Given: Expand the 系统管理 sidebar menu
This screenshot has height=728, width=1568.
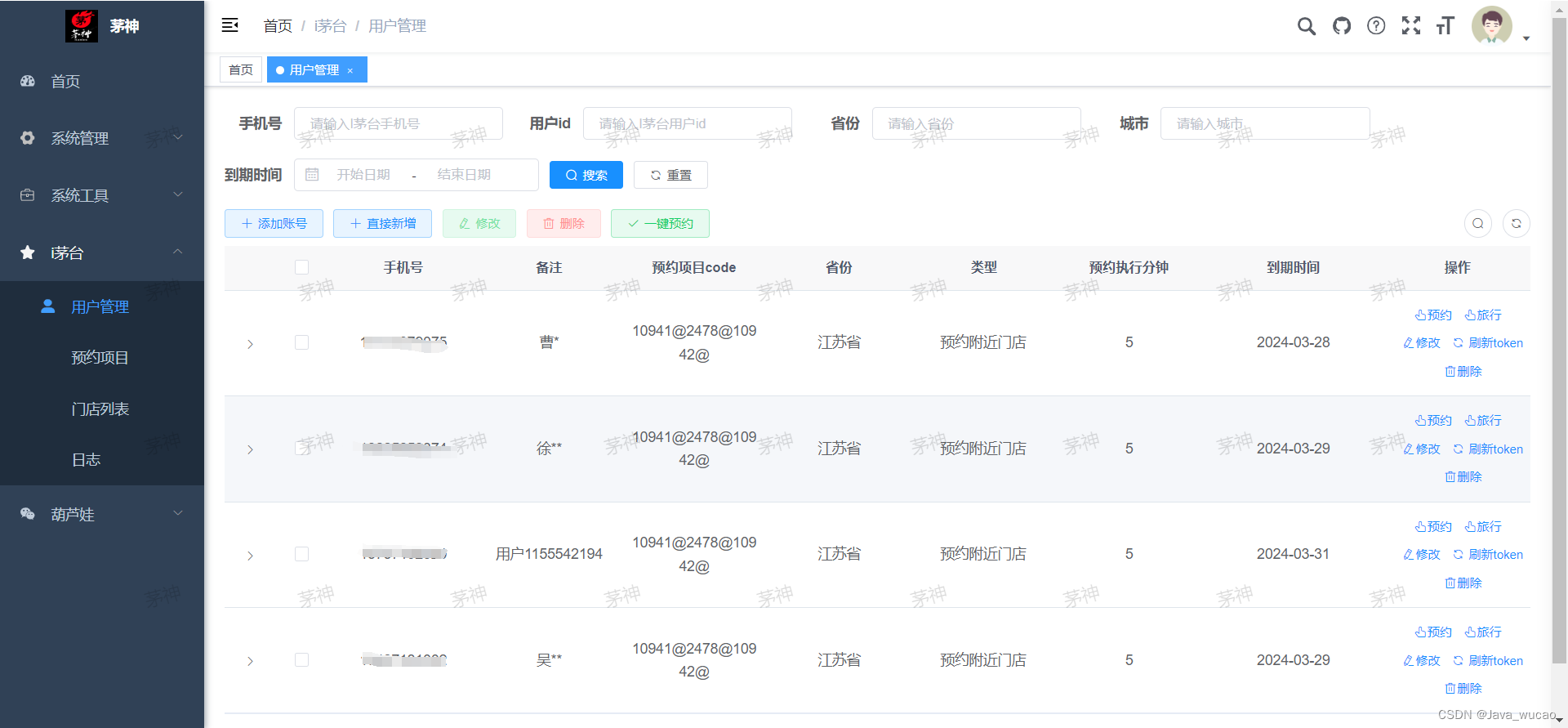Looking at the screenshot, I should (x=102, y=138).
